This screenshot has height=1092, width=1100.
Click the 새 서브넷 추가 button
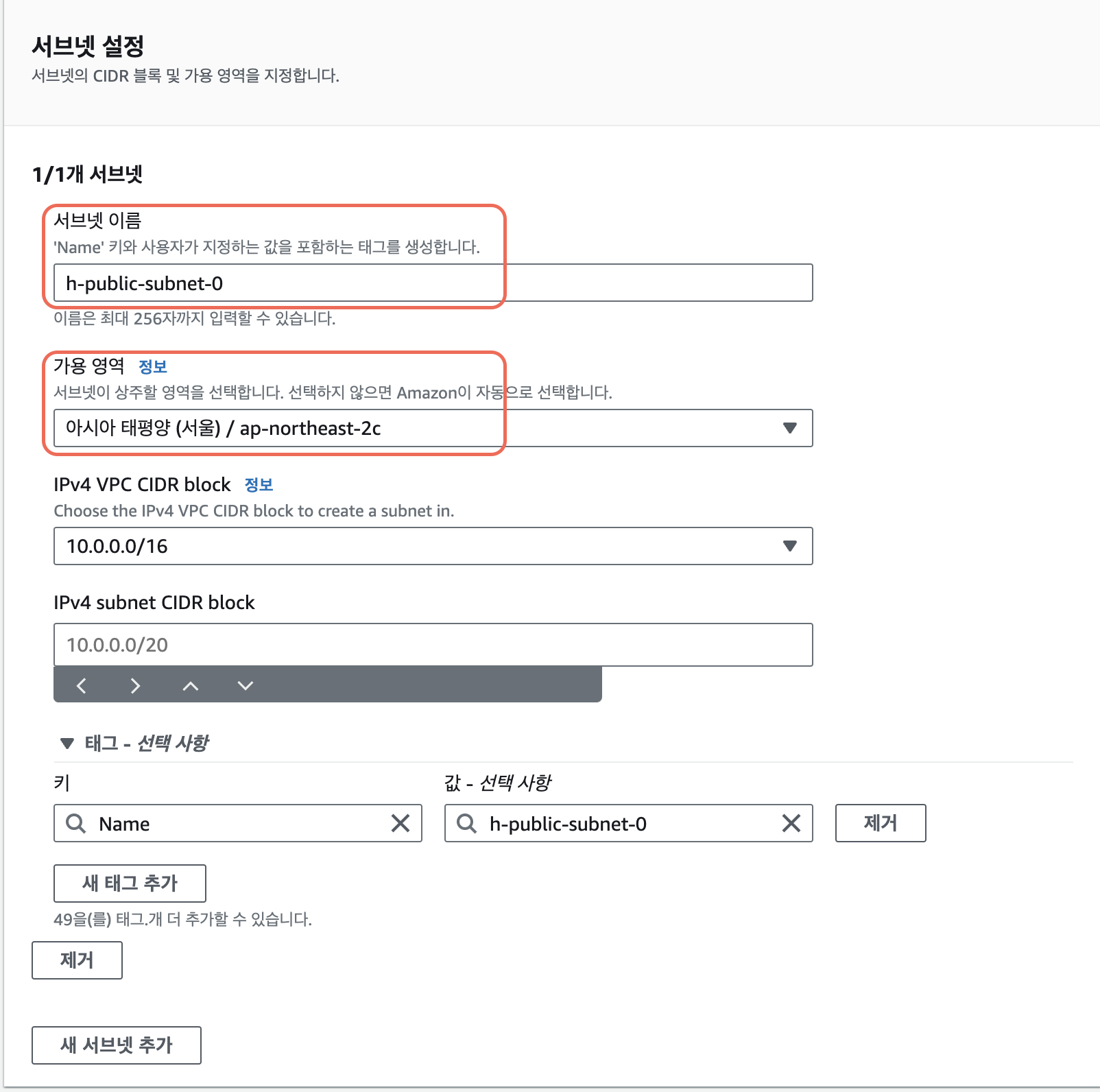[x=117, y=1045]
